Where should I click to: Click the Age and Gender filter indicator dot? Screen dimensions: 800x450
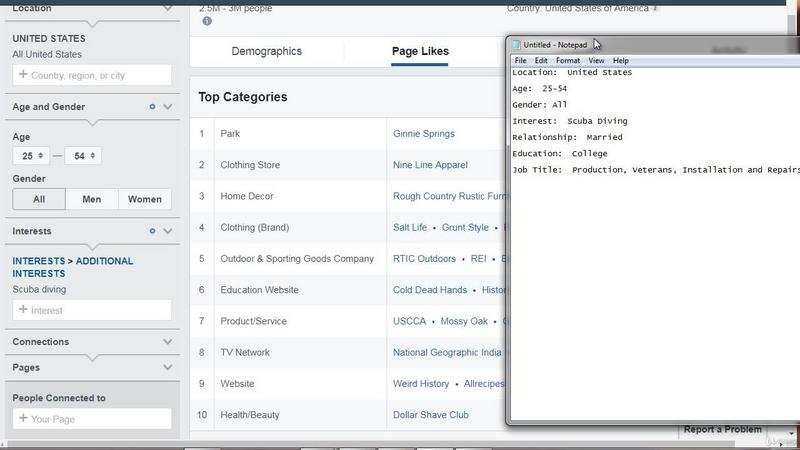(x=152, y=107)
